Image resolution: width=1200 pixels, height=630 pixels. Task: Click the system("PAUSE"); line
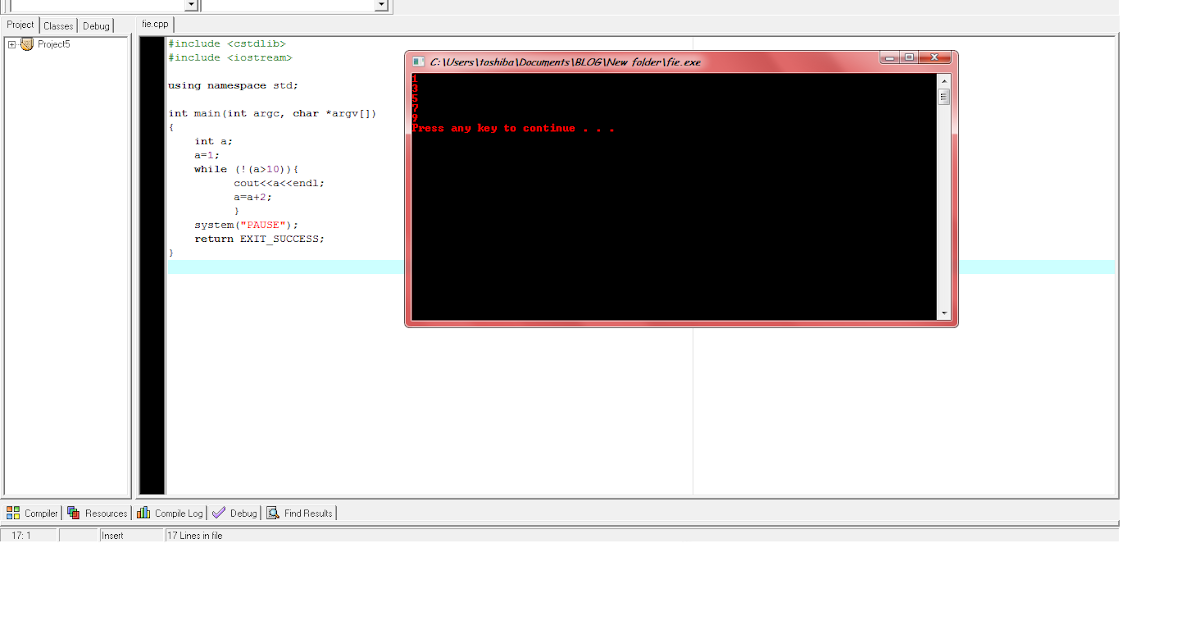point(247,226)
